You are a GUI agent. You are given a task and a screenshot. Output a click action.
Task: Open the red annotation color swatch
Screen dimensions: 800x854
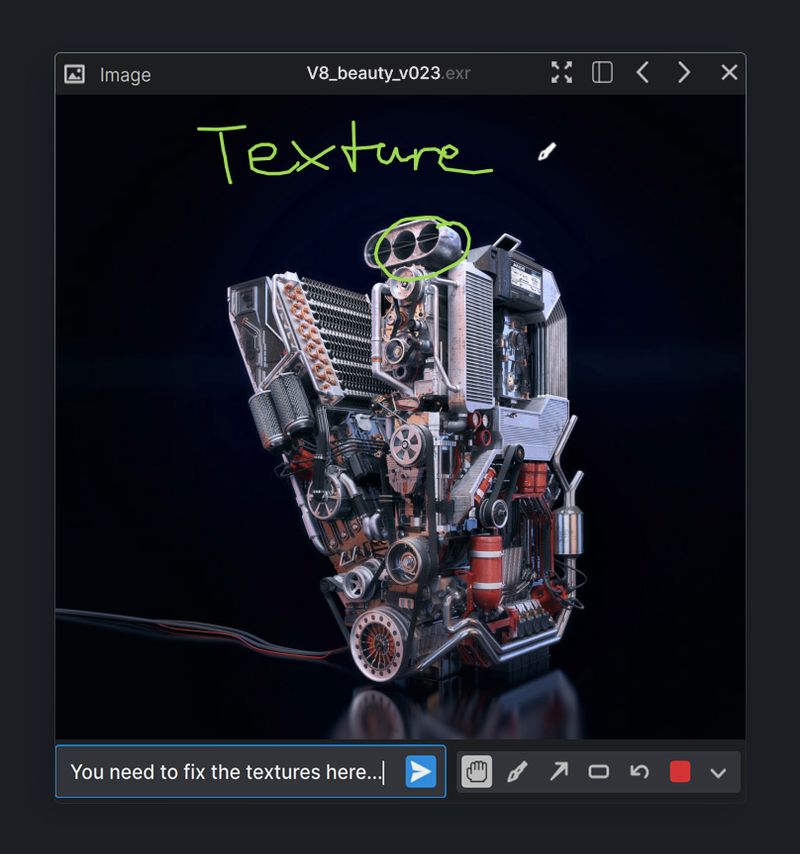pyautogui.click(x=681, y=772)
